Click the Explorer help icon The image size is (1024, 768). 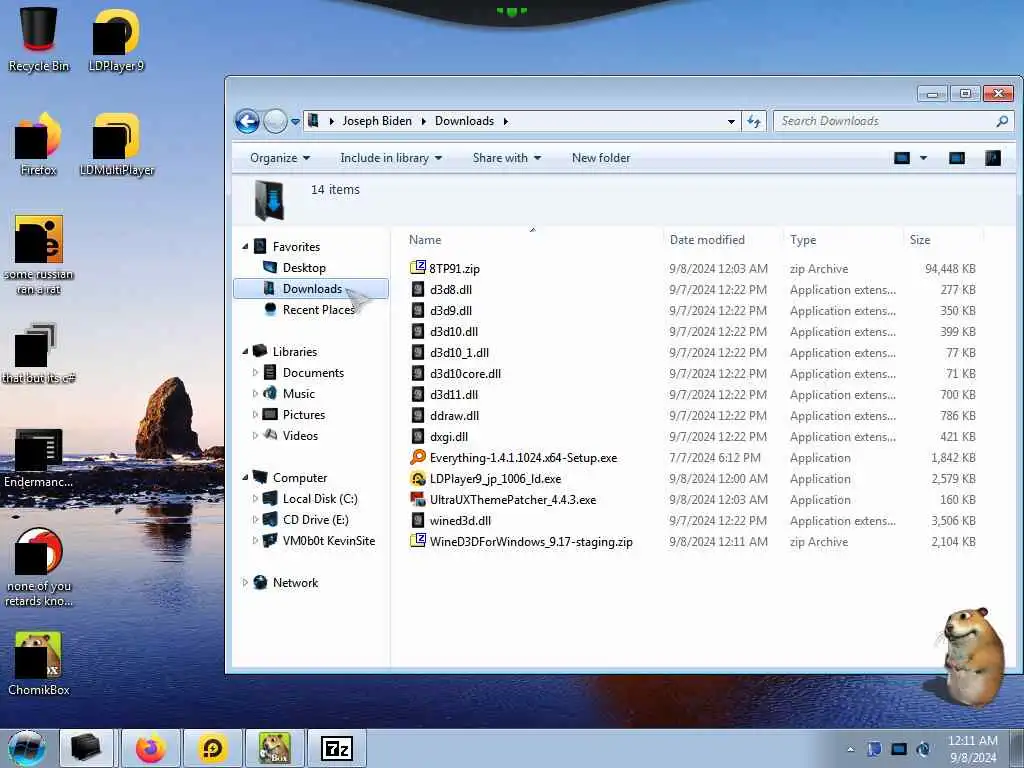point(993,158)
